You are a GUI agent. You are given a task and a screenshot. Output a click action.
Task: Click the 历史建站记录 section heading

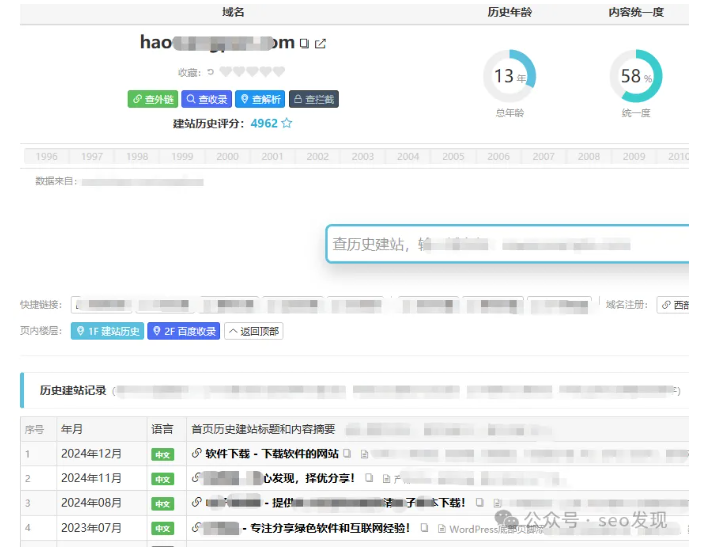point(73,390)
